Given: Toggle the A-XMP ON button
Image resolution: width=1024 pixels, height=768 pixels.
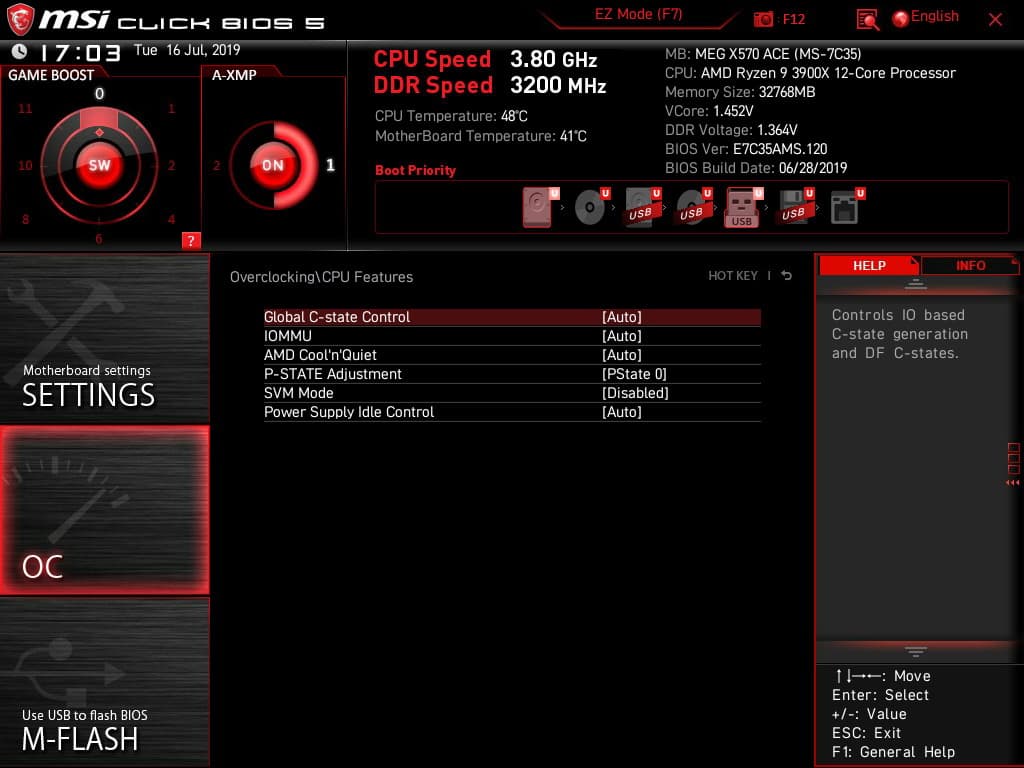Looking at the screenshot, I should (273, 165).
